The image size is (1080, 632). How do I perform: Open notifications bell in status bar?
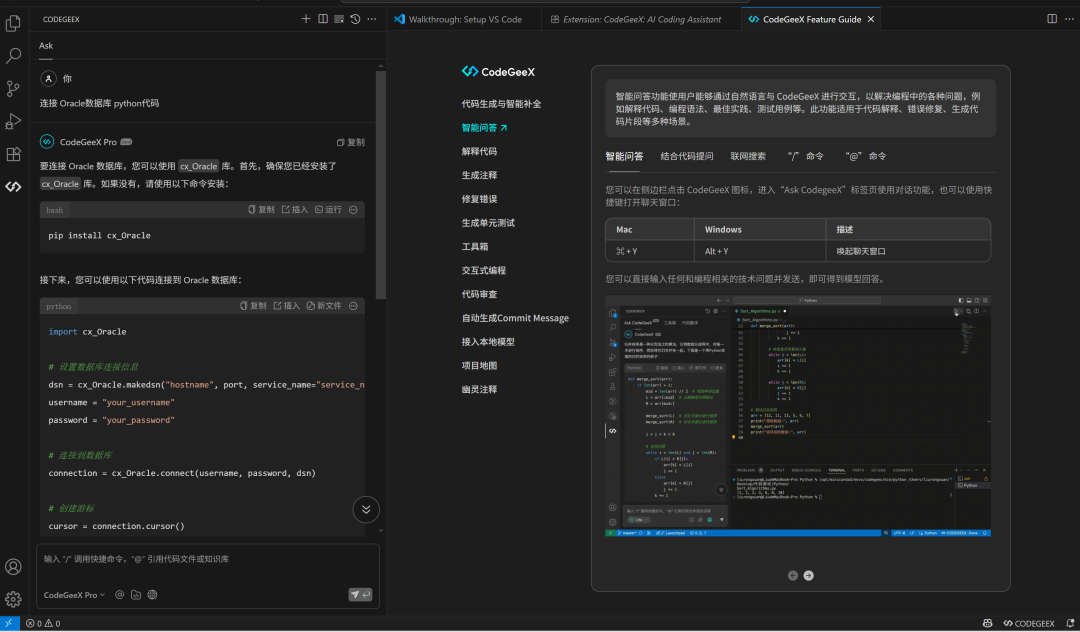pos(1070,623)
